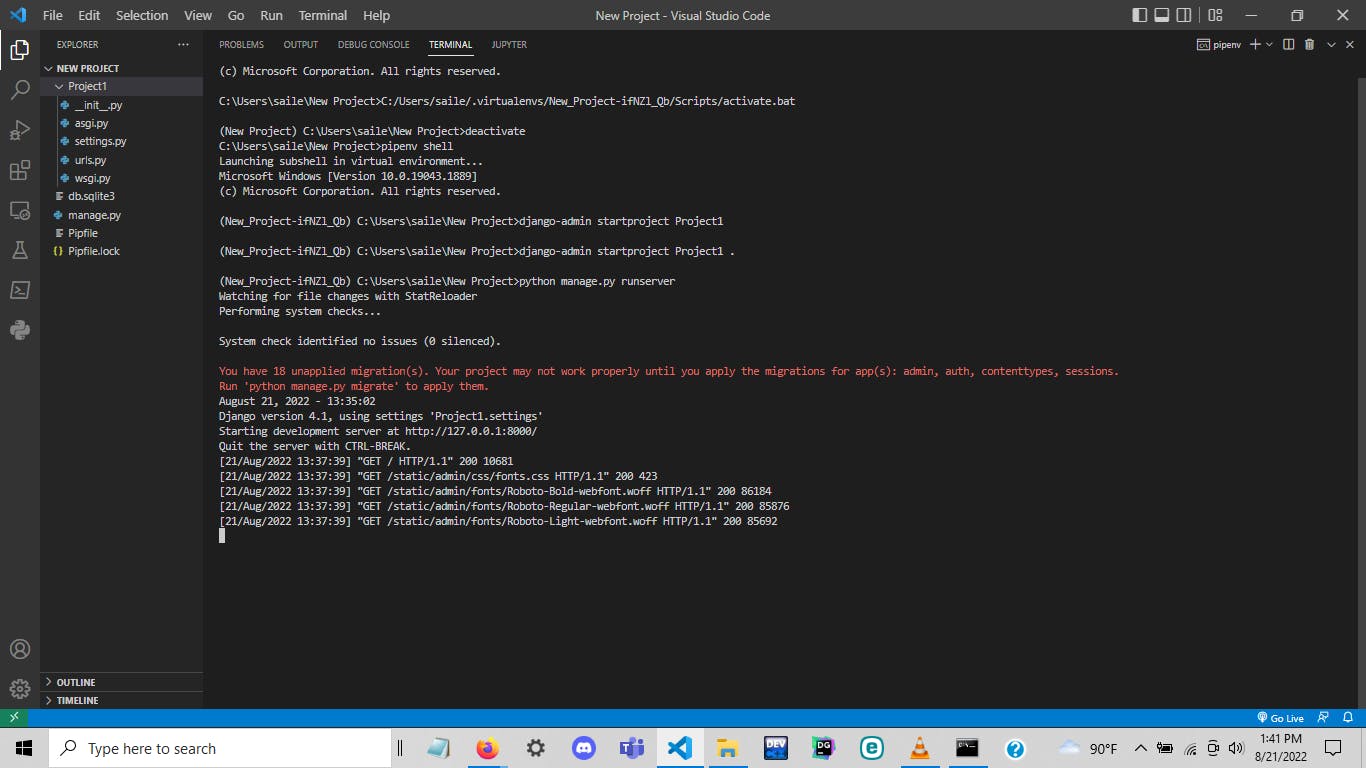
Task: Toggle the secondary side bar
Action: coord(1184,15)
